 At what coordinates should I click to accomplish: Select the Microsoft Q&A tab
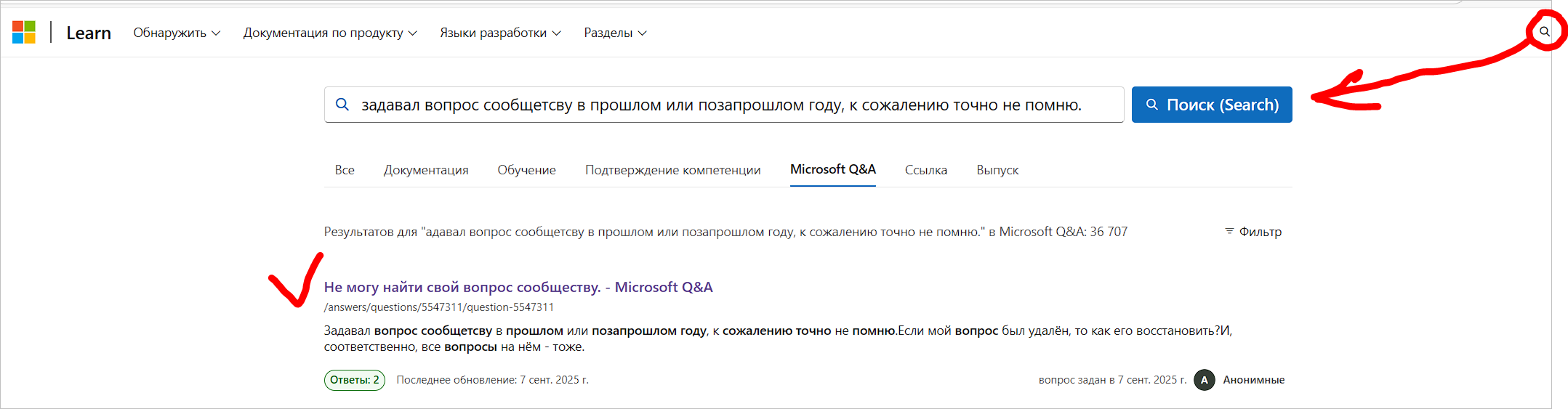pyautogui.click(x=833, y=169)
